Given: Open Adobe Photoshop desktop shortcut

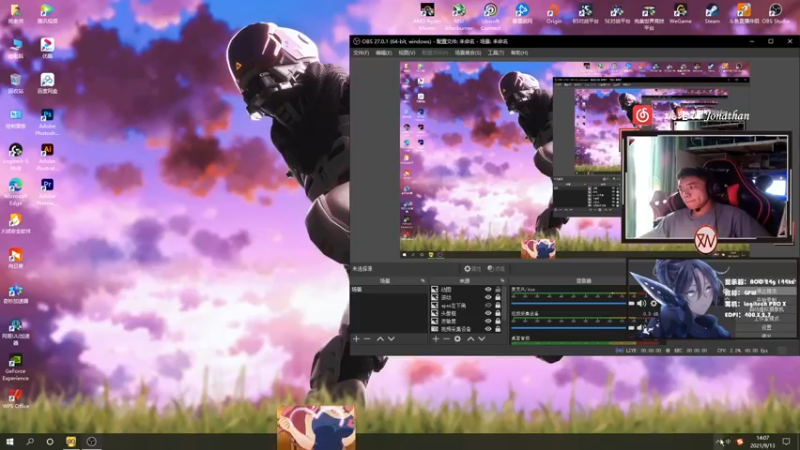Looking at the screenshot, I should (47, 122).
